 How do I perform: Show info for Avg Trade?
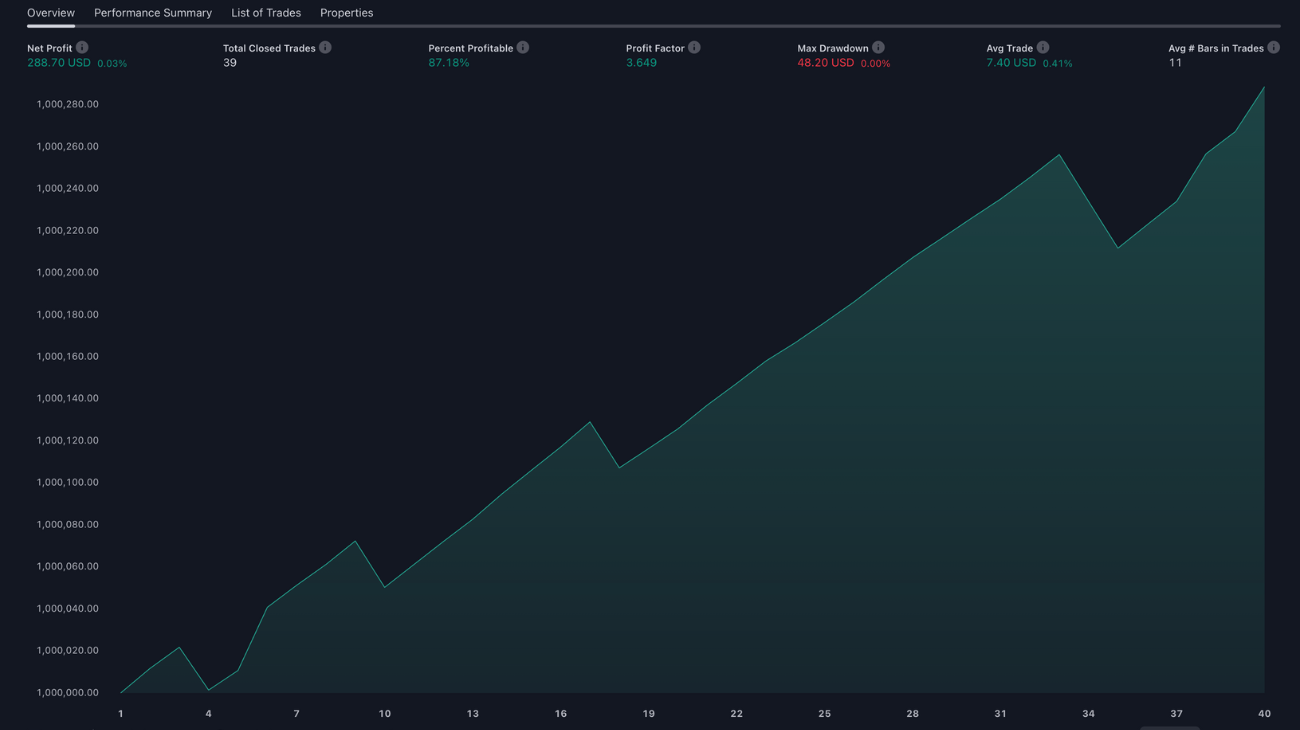tap(1043, 47)
